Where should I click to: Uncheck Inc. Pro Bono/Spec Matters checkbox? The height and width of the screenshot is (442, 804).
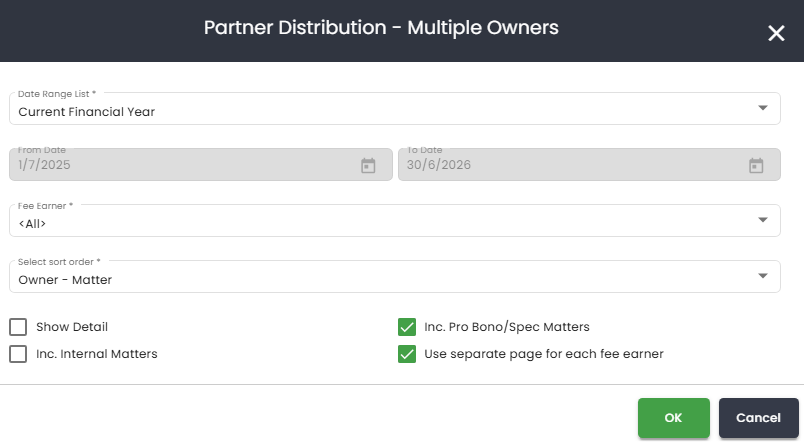(407, 327)
